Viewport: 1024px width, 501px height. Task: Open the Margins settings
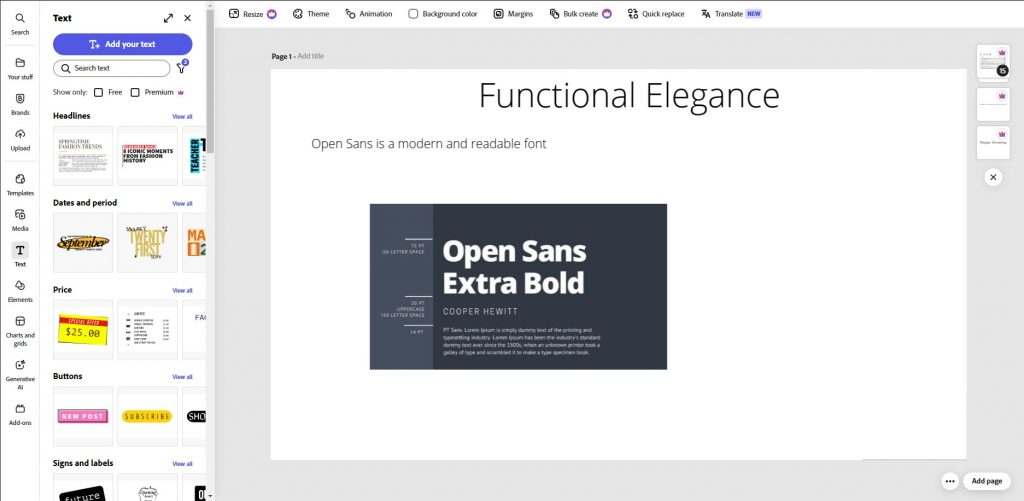pyautogui.click(x=513, y=14)
